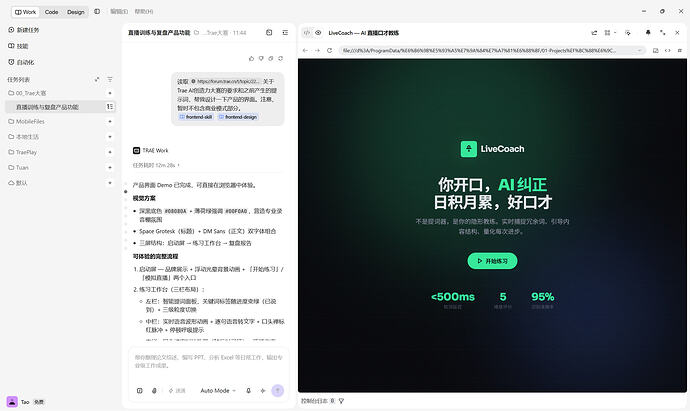Click the calendar-like icon in the chat header

[269, 33]
